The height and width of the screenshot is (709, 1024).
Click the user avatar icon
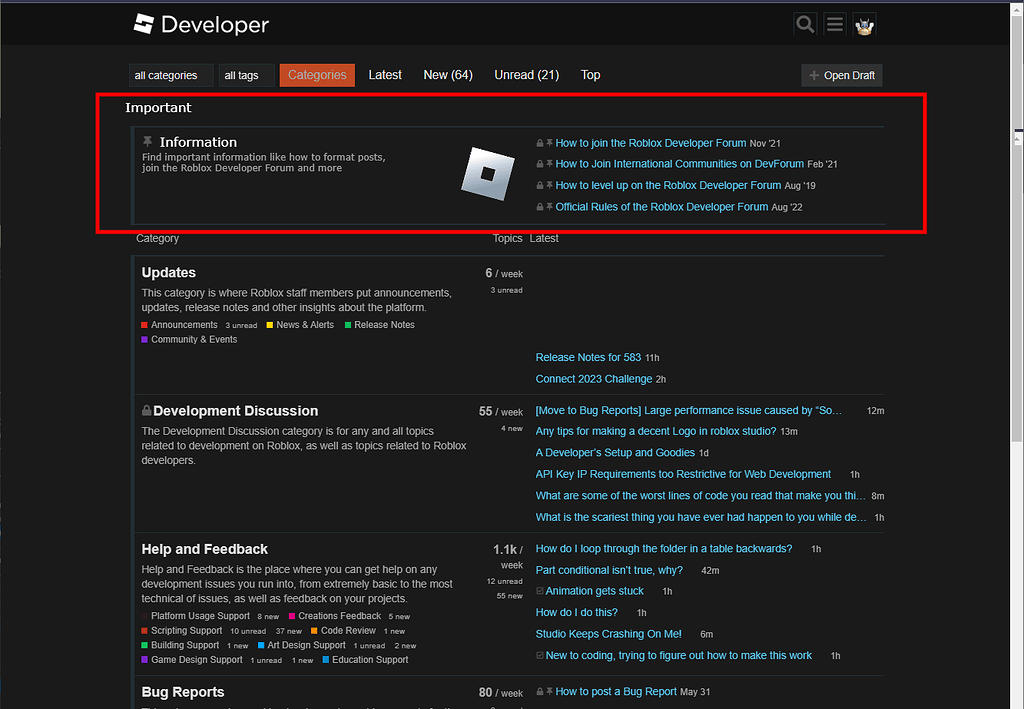click(864, 25)
